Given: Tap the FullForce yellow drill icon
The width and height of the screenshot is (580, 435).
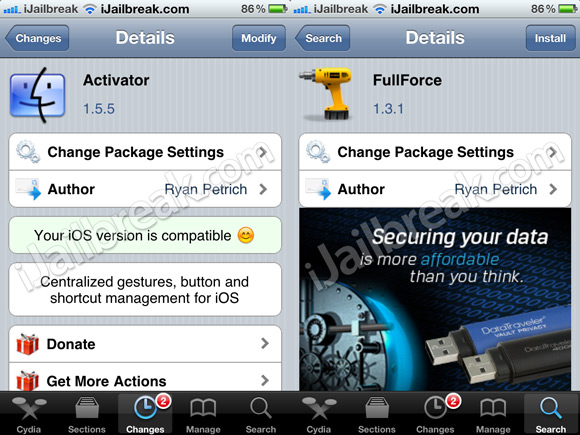Looking at the screenshot, I should [x=326, y=93].
